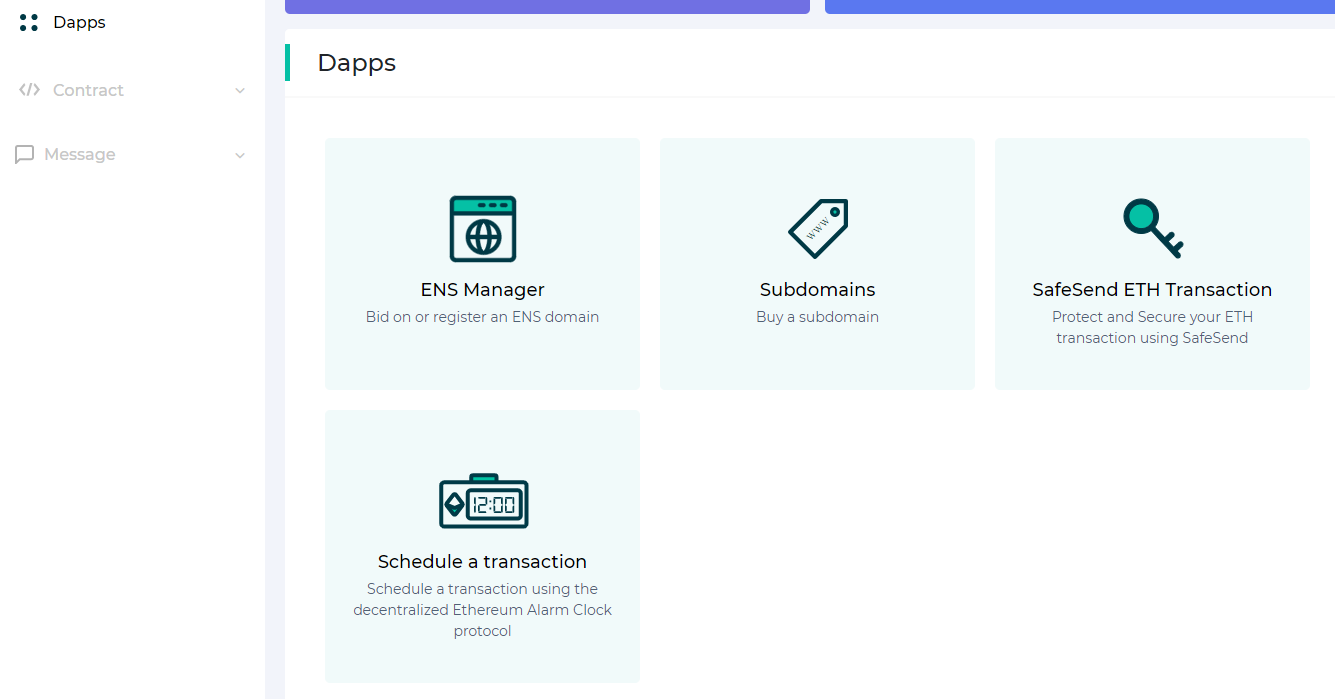Open SafeSend ETH Transaction title
Image resolution: width=1335 pixels, height=699 pixels.
[1152, 290]
